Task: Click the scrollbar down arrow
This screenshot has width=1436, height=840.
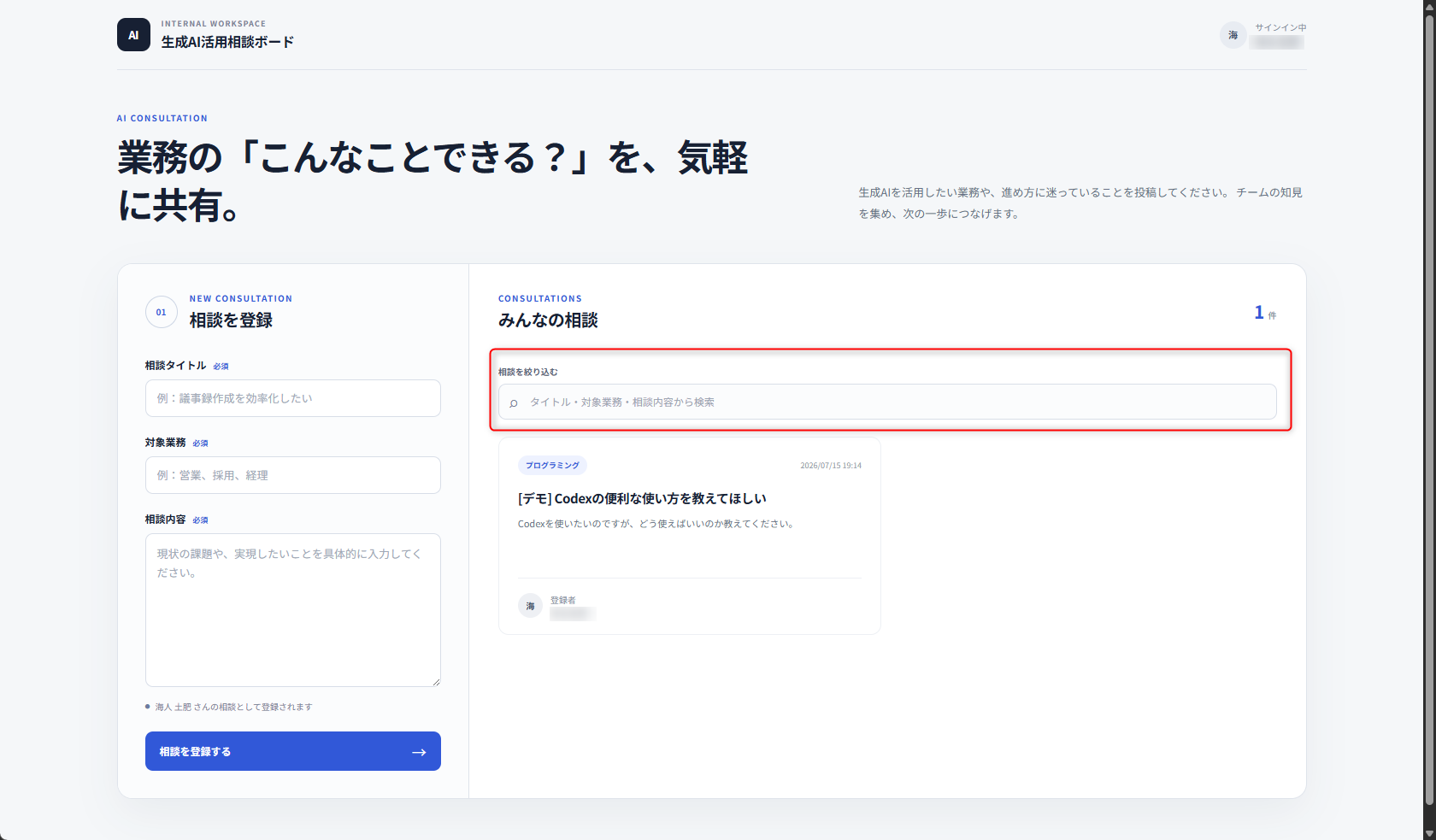Action: (x=1429, y=833)
